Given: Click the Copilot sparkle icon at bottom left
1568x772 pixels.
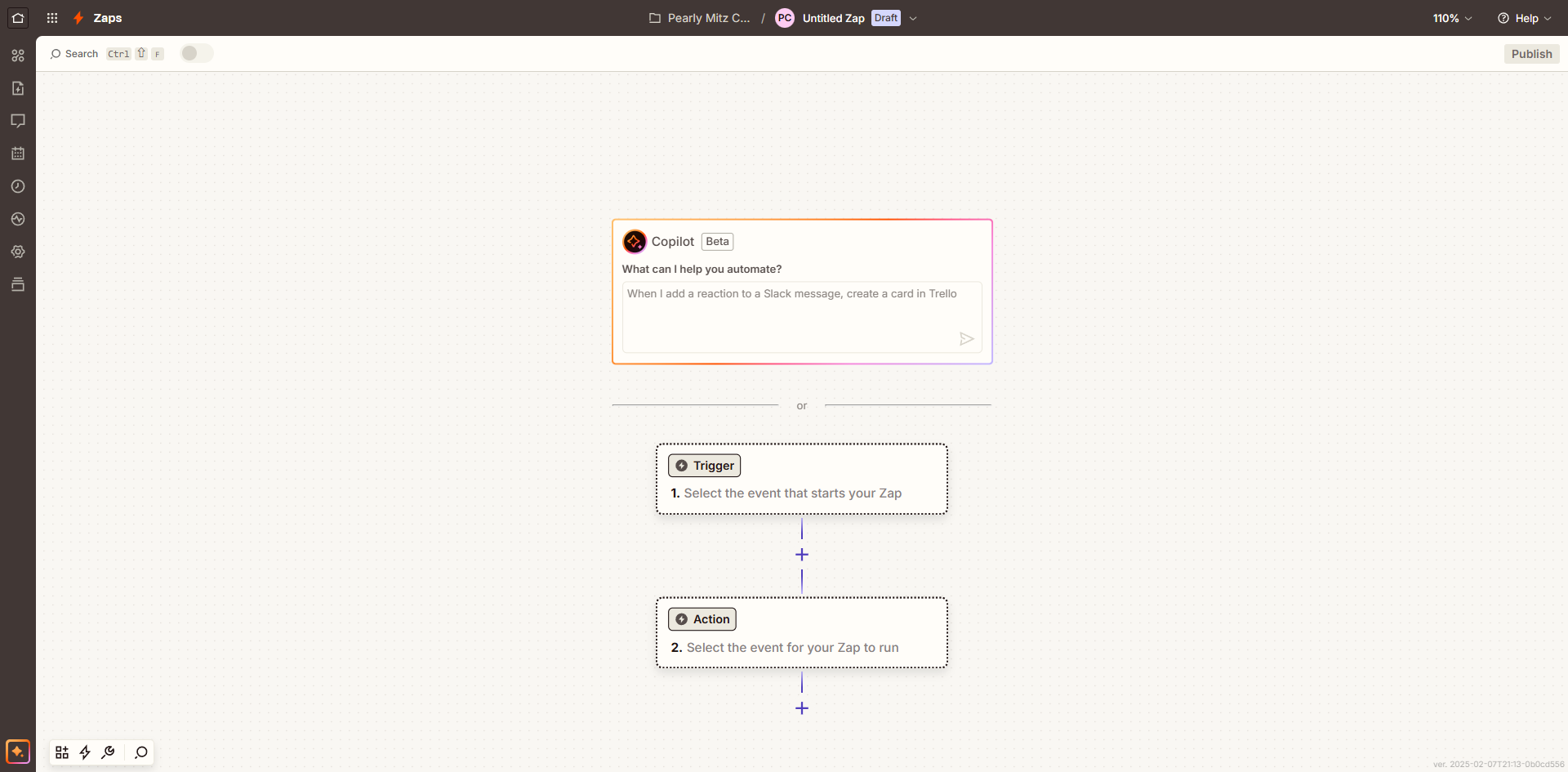Looking at the screenshot, I should pos(18,752).
